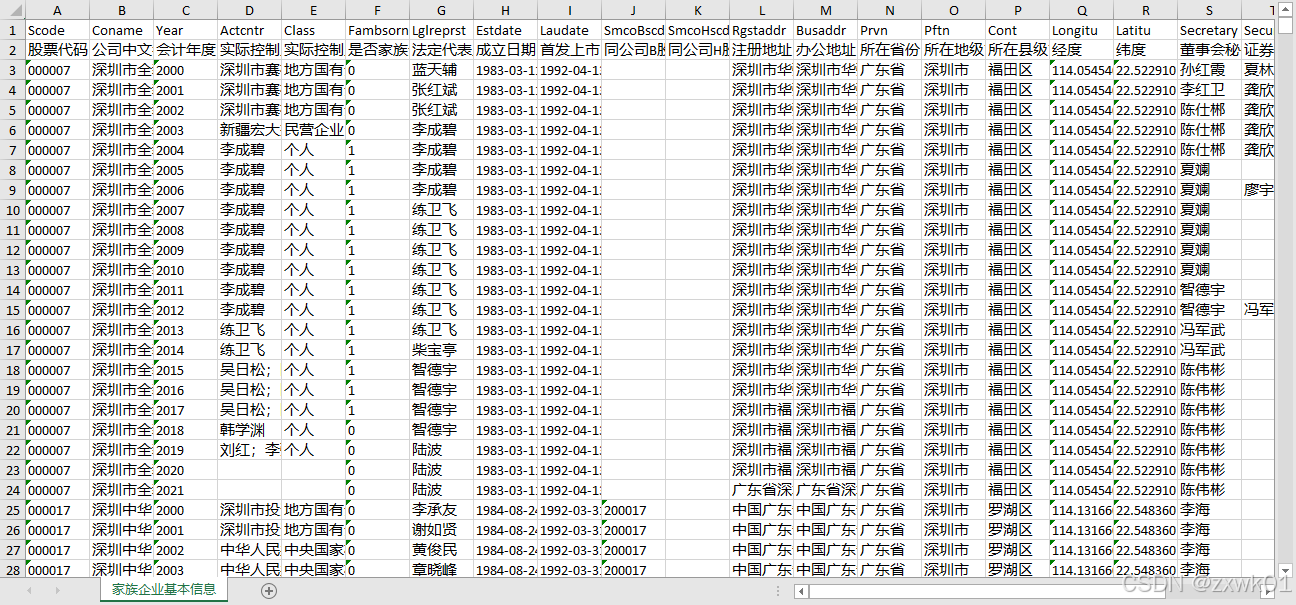Select row 24 header
Viewport: 1296px width, 605px height.
[x=12, y=490]
